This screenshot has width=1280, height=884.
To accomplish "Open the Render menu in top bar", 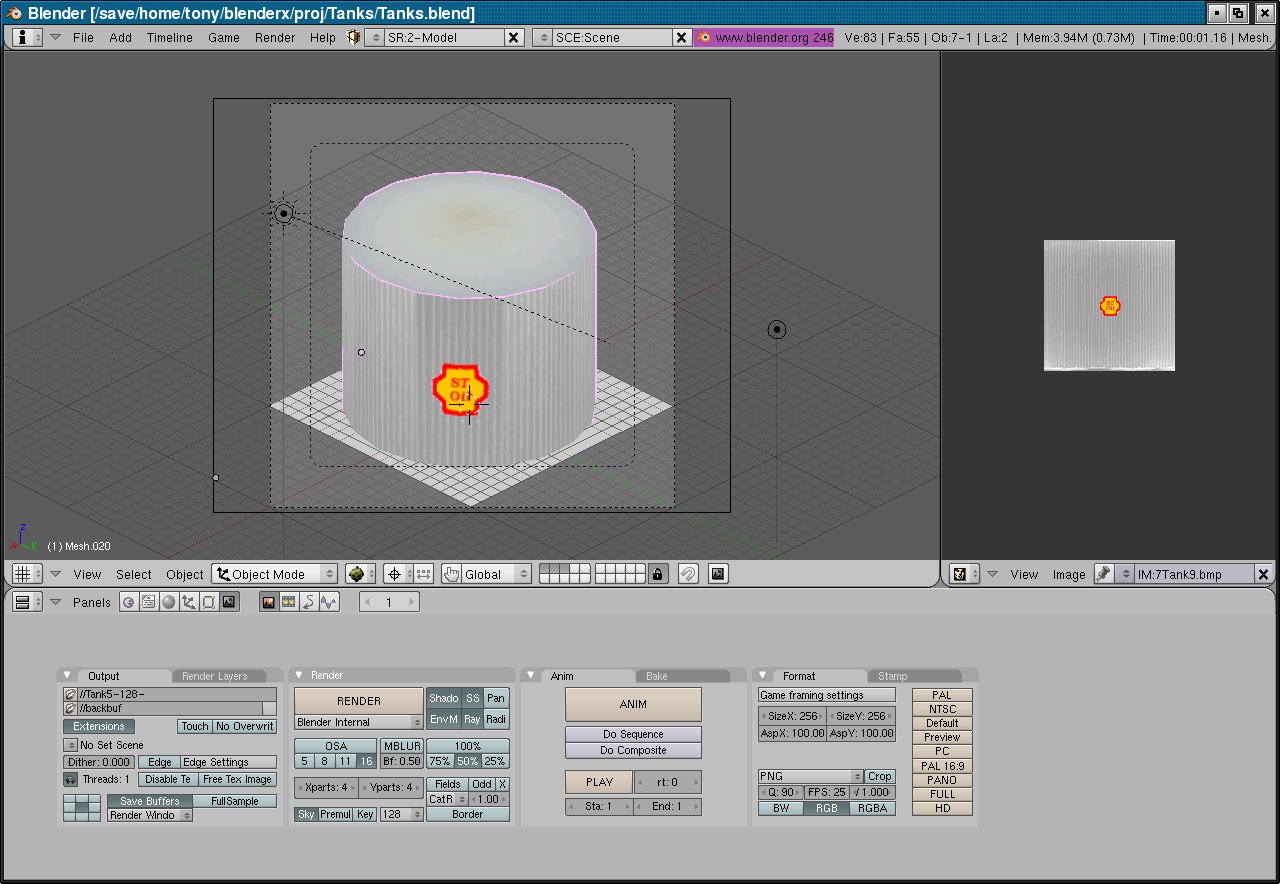I will tap(275, 37).
